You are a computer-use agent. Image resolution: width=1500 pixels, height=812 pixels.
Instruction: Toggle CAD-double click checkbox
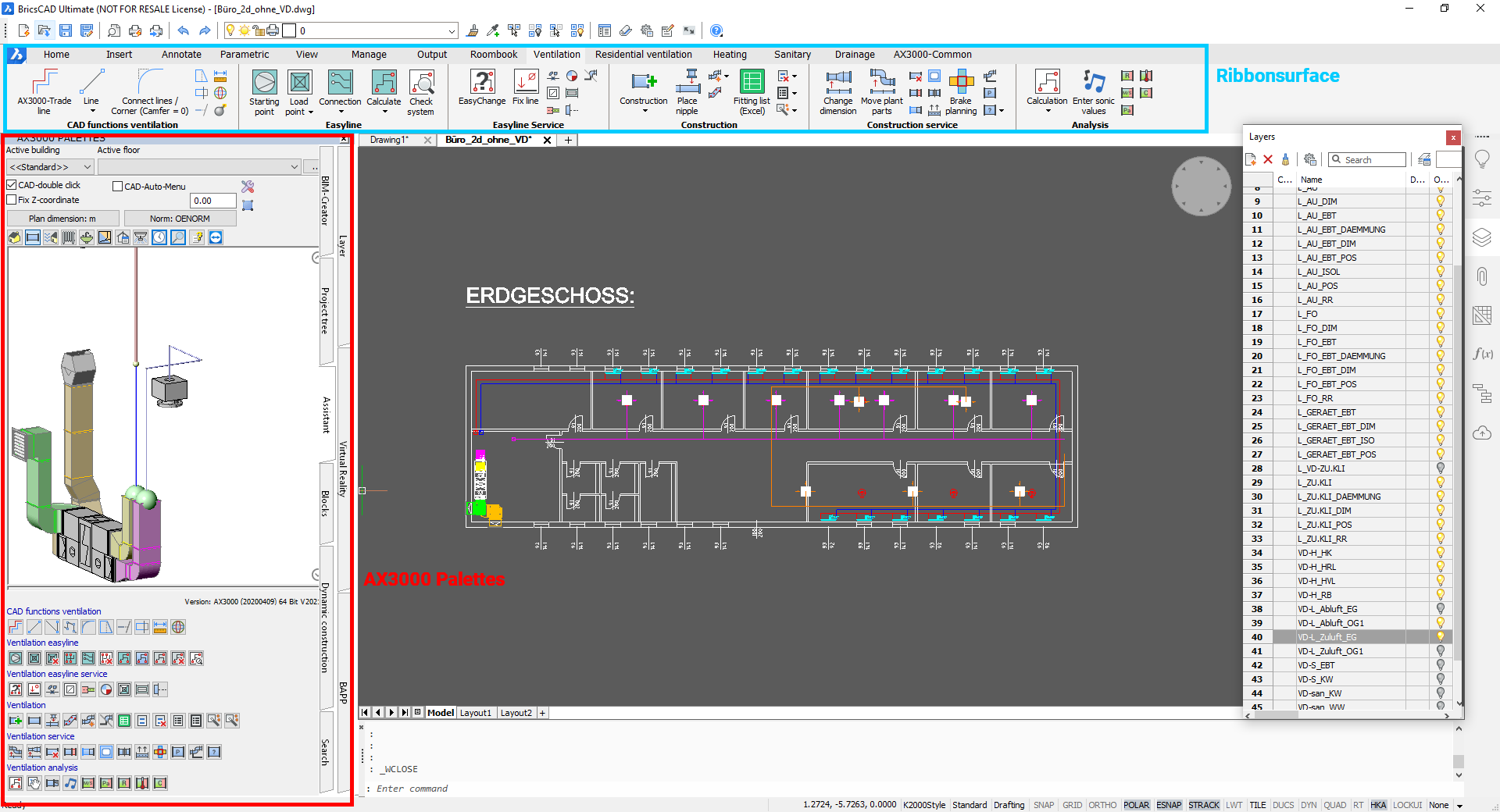click(12, 185)
